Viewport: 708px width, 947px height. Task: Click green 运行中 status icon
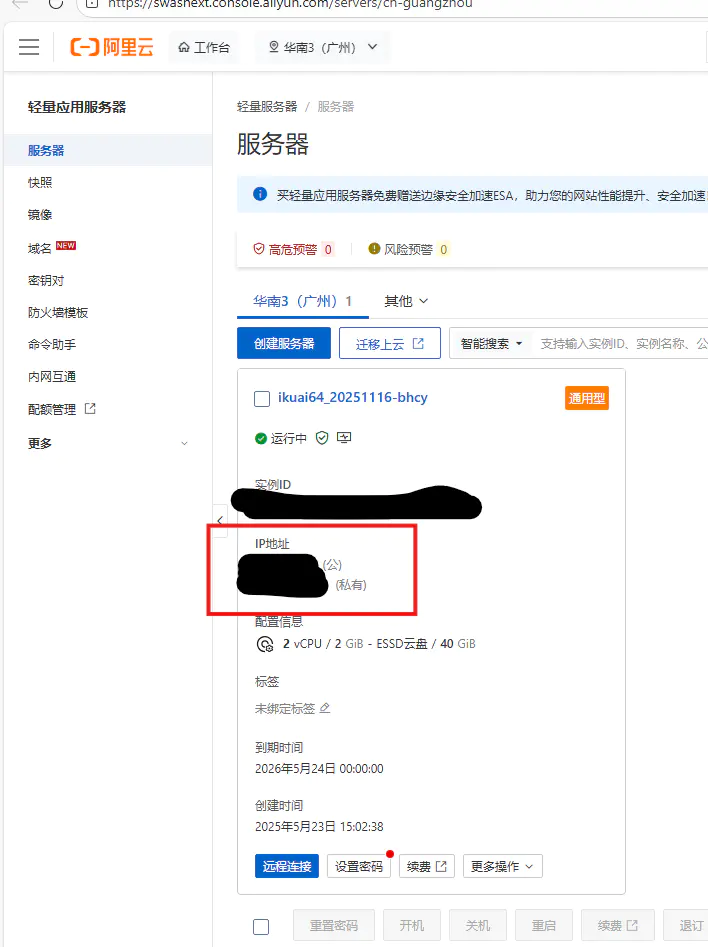261,438
